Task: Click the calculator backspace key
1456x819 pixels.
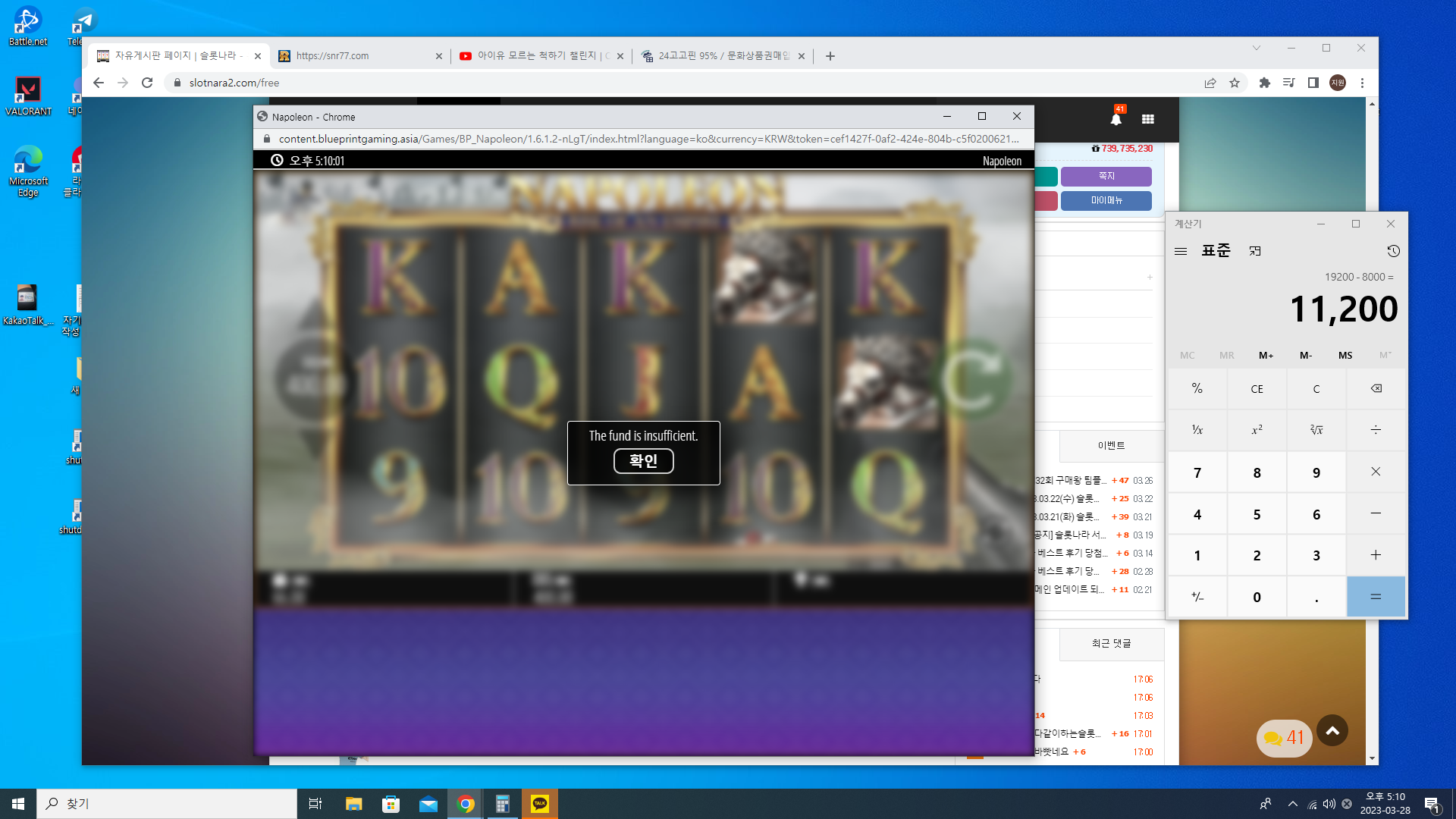Action: click(x=1376, y=389)
